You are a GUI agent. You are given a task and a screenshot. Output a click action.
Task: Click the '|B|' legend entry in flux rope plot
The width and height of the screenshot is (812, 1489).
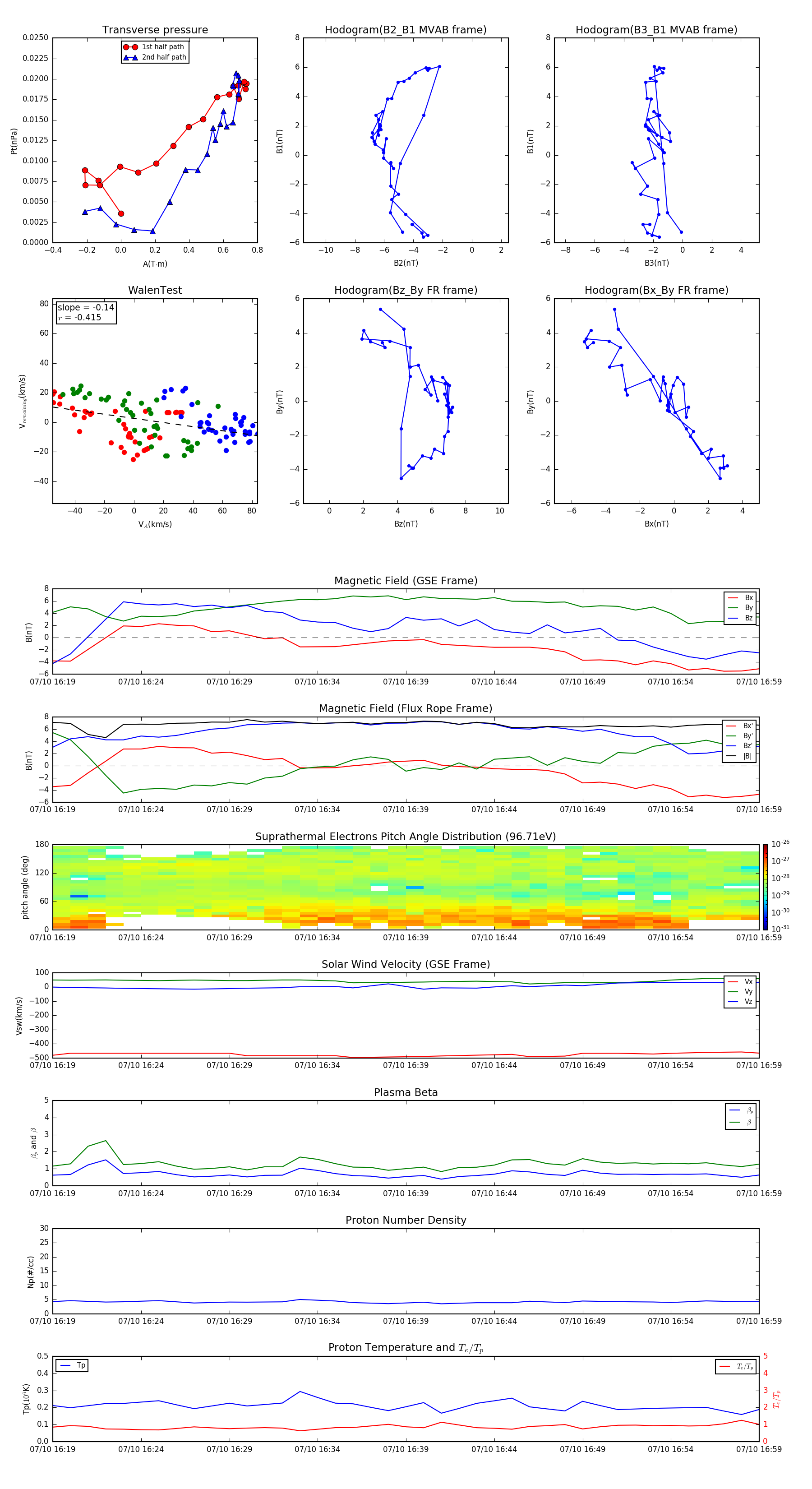pos(740,756)
